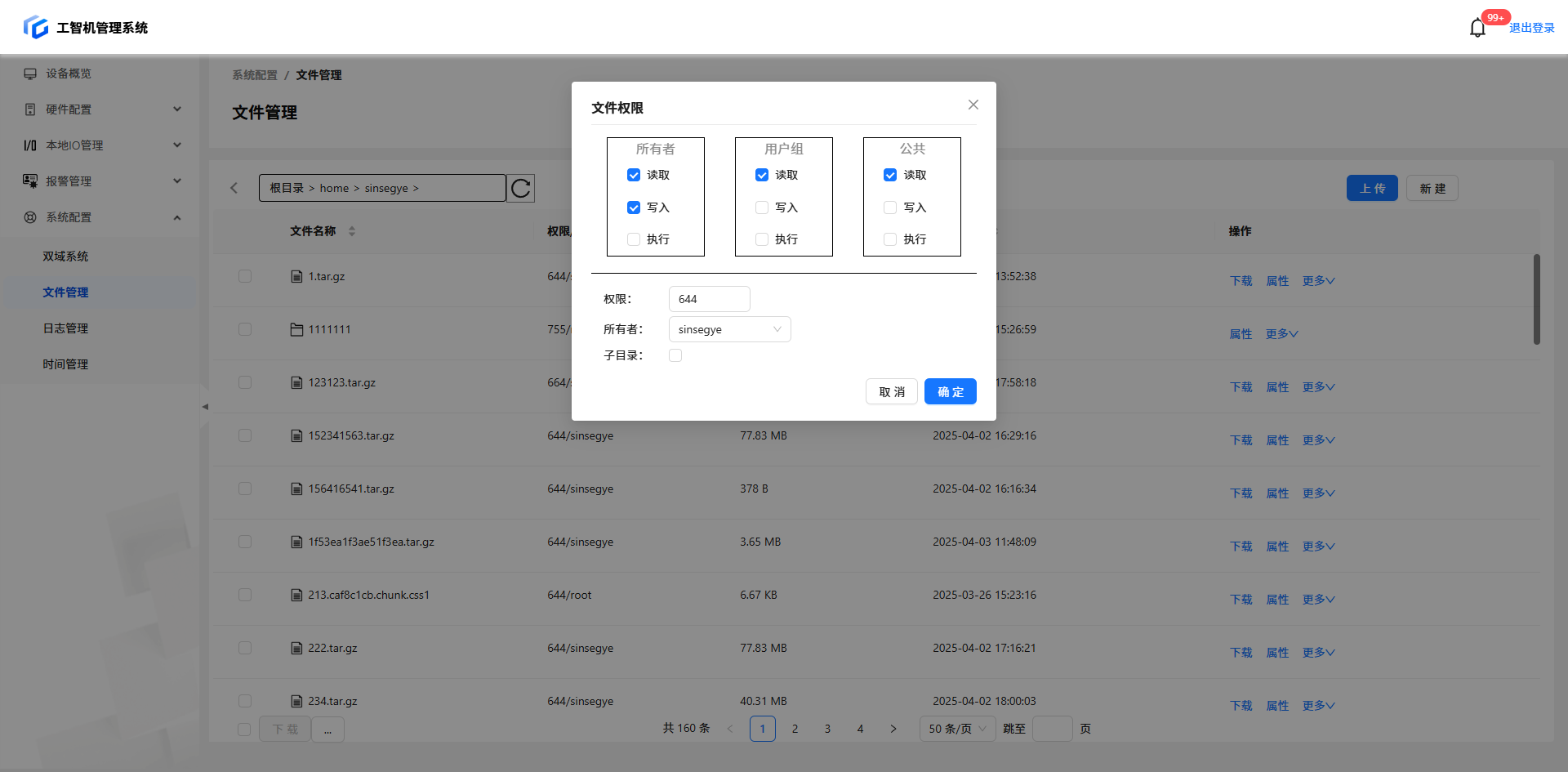Check 写入 permission for 用户组
1568x772 pixels.
pyautogui.click(x=762, y=208)
